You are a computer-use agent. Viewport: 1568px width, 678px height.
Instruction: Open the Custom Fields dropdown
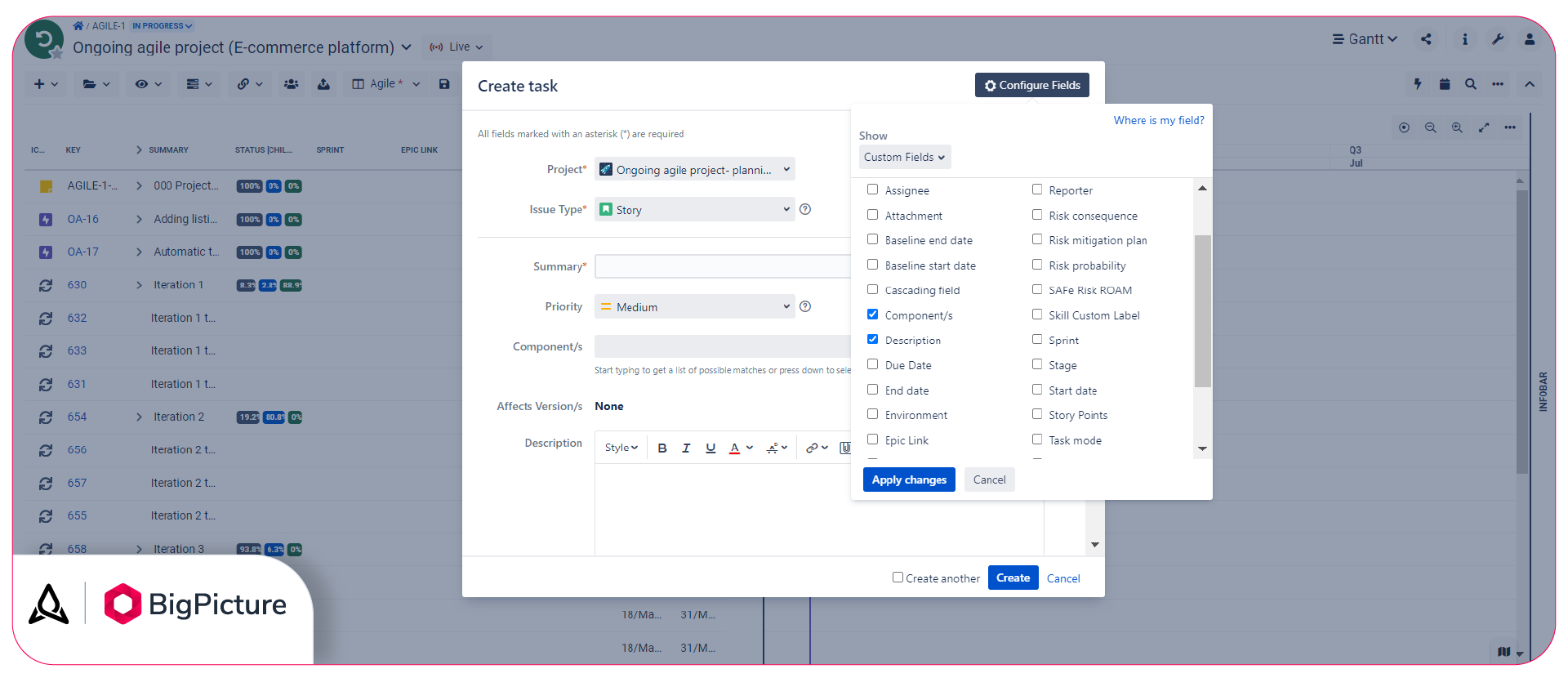tap(904, 157)
